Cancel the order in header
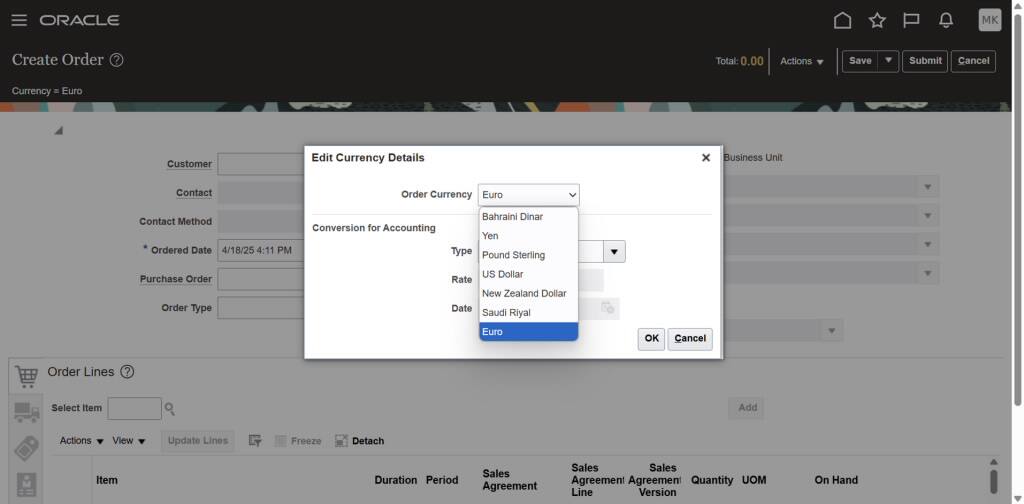 pyautogui.click(x=973, y=61)
